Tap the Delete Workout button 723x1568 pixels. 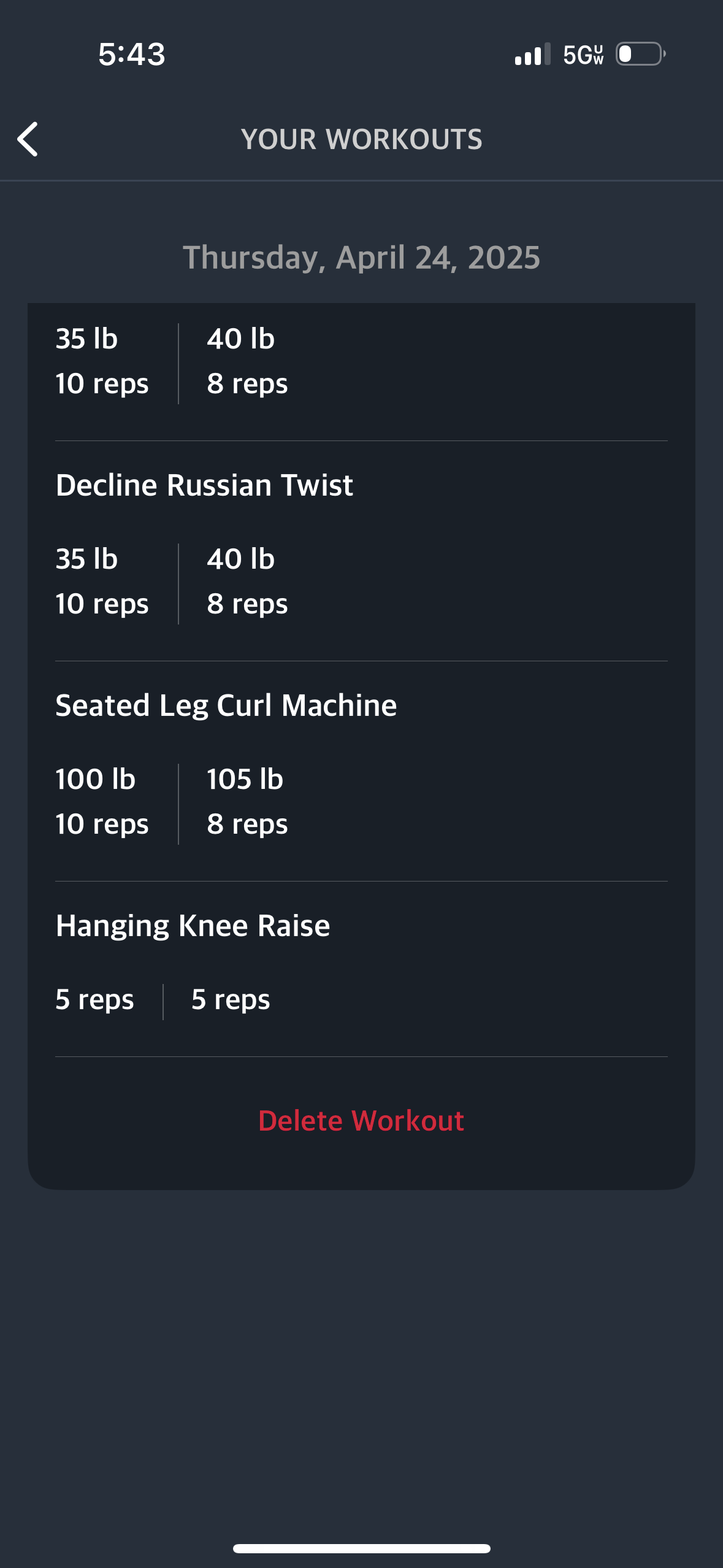tap(361, 1121)
